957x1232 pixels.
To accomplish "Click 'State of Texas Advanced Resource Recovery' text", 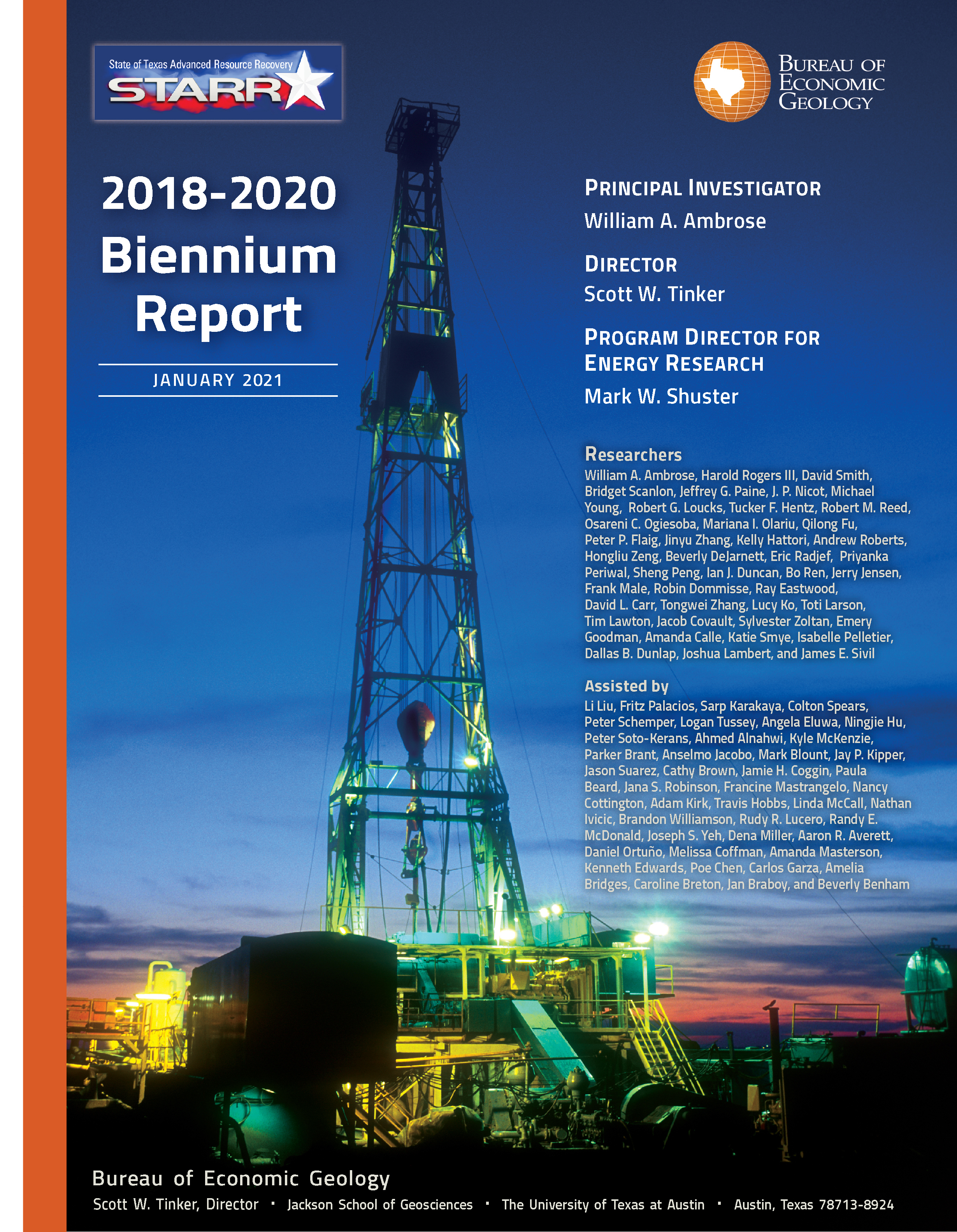I will 201,64.
